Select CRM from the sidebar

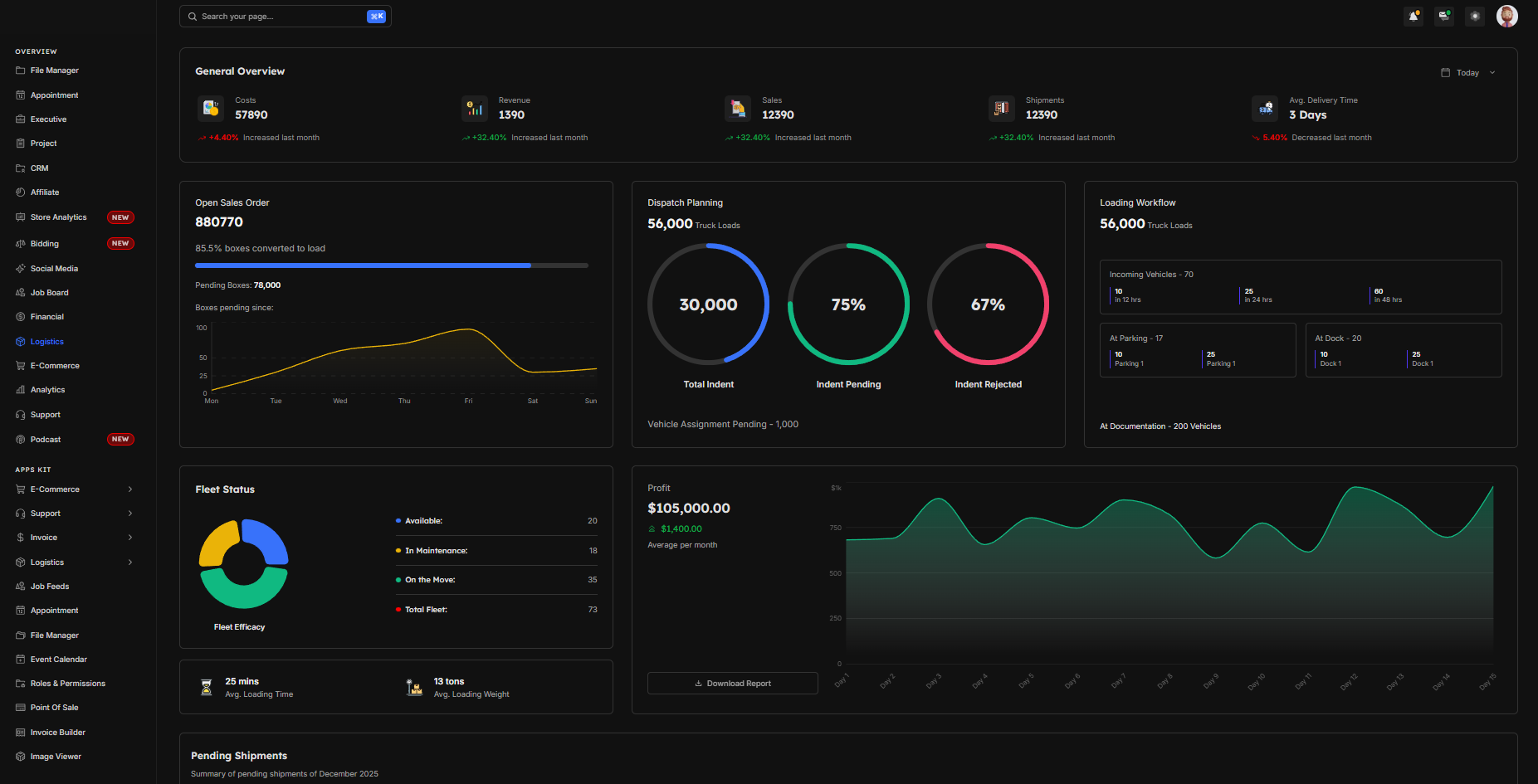click(x=39, y=168)
